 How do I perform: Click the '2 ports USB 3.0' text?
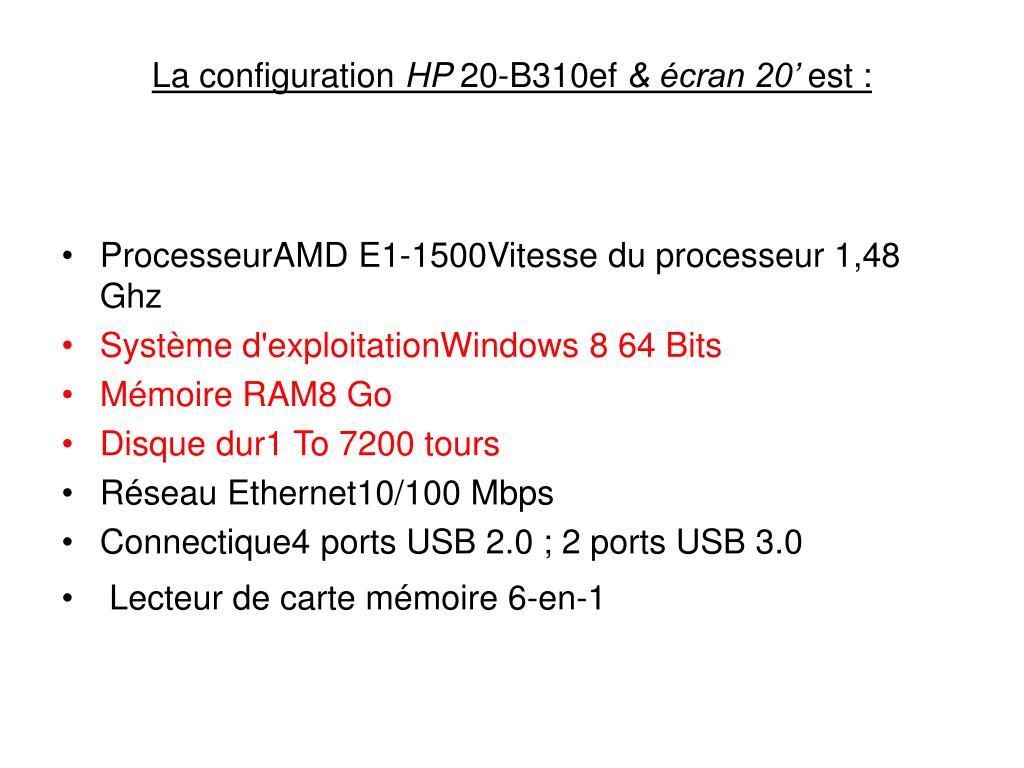(x=682, y=543)
